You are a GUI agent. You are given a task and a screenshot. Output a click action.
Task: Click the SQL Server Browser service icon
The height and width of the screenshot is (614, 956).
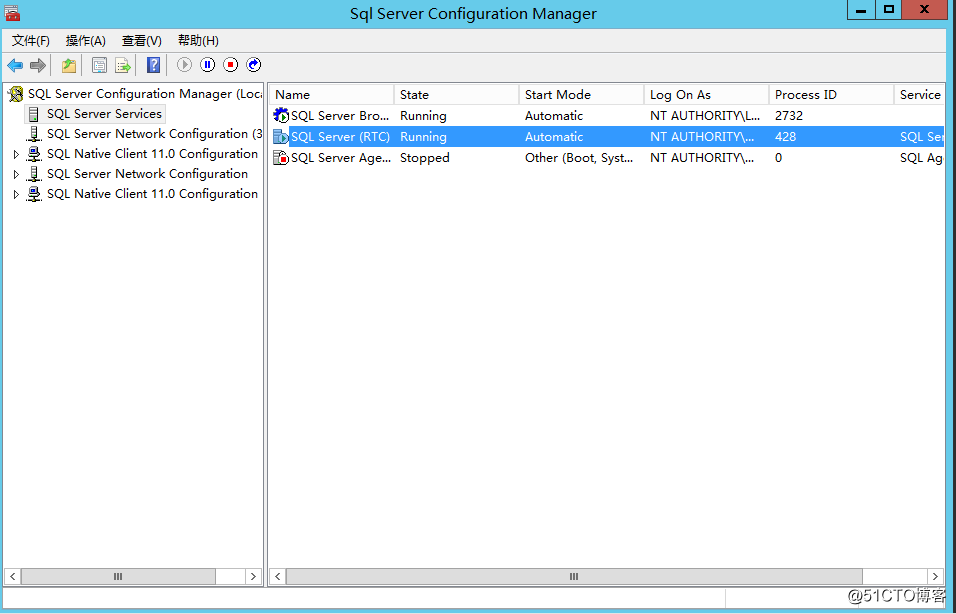[x=281, y=115]
